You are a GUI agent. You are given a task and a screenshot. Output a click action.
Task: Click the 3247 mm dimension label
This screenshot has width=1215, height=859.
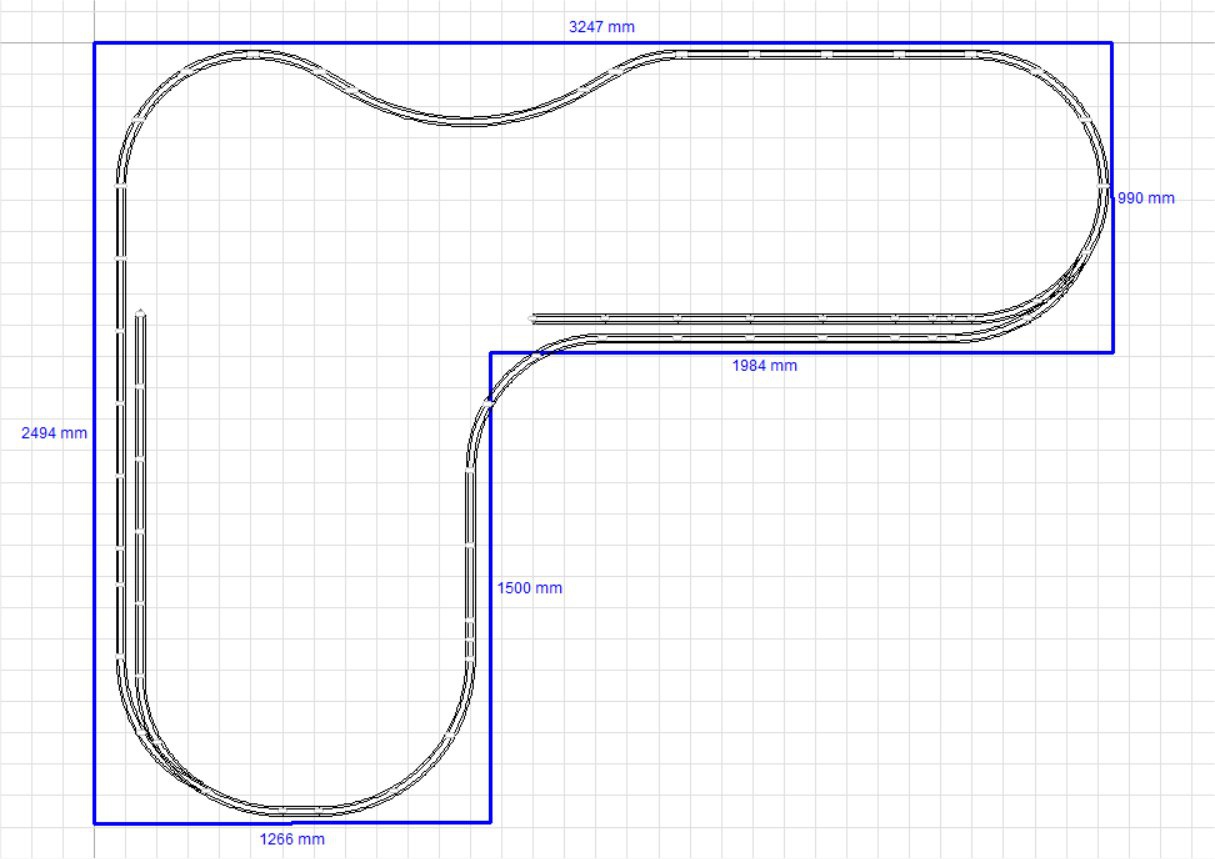point(601,26)
